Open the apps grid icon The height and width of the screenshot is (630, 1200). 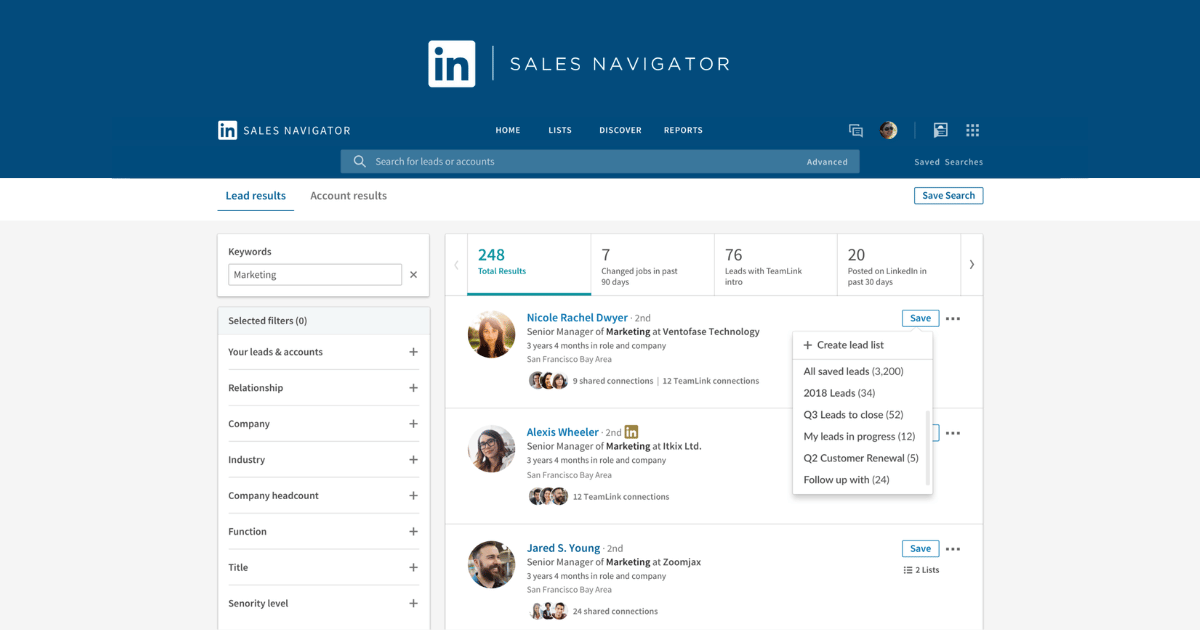pyautogui.click(x=972, y=130)
